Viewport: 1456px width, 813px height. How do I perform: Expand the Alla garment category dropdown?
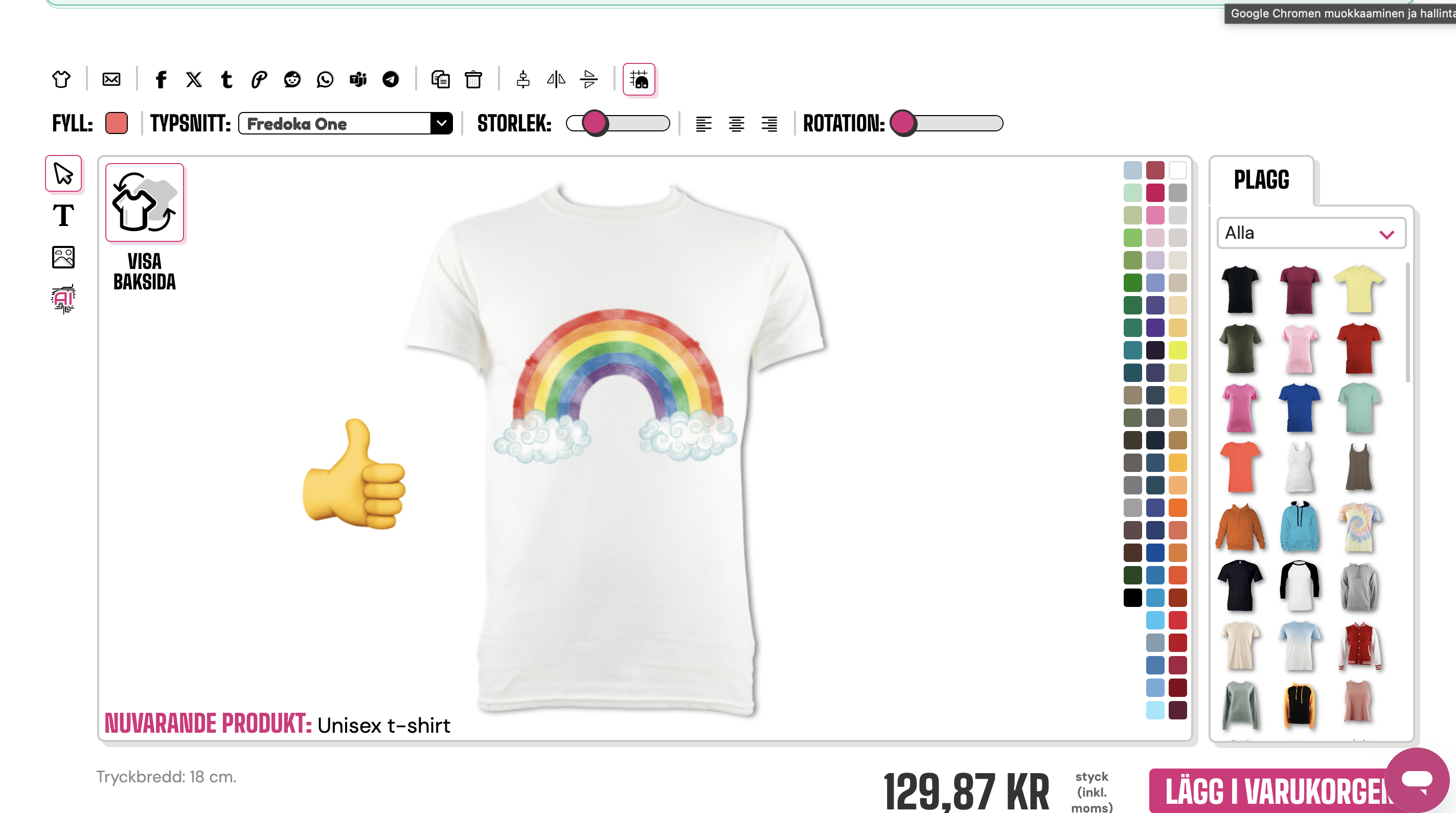pos(1311,233)
